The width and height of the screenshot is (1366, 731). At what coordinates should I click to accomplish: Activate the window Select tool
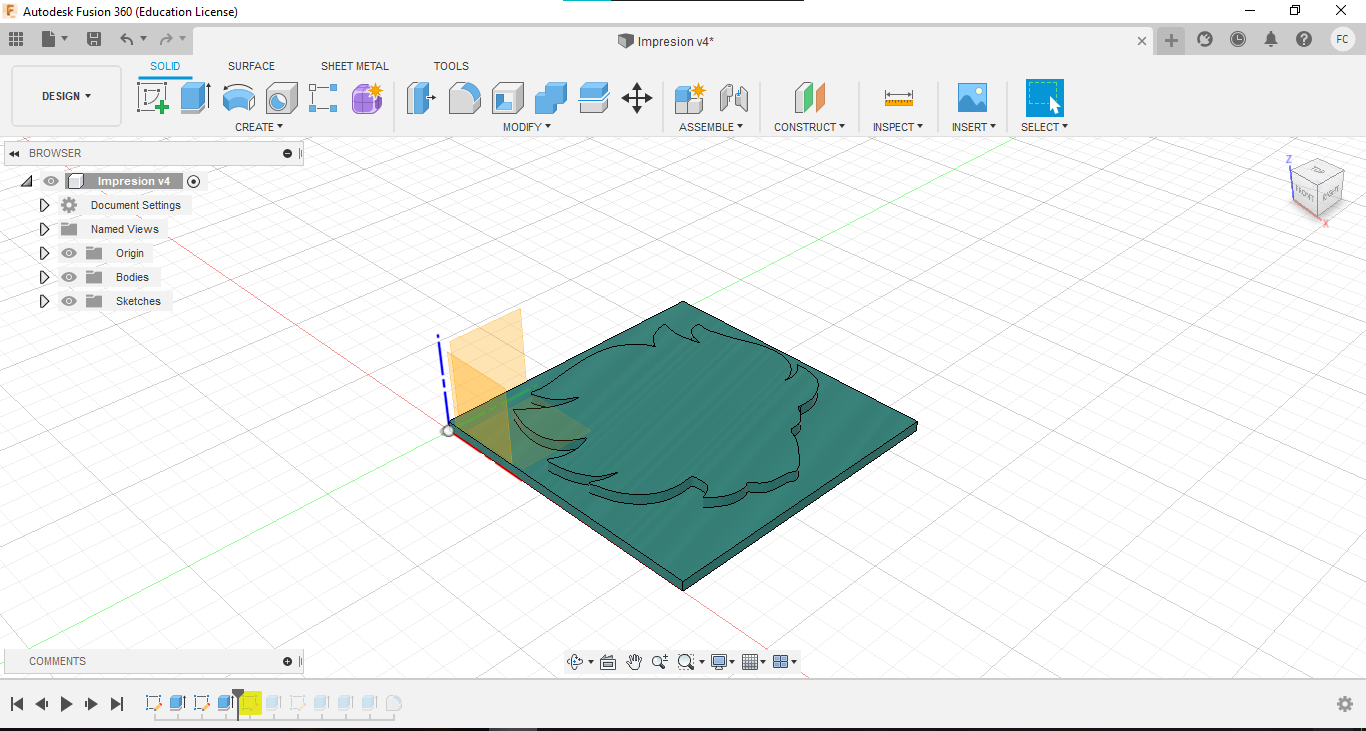1044,98
